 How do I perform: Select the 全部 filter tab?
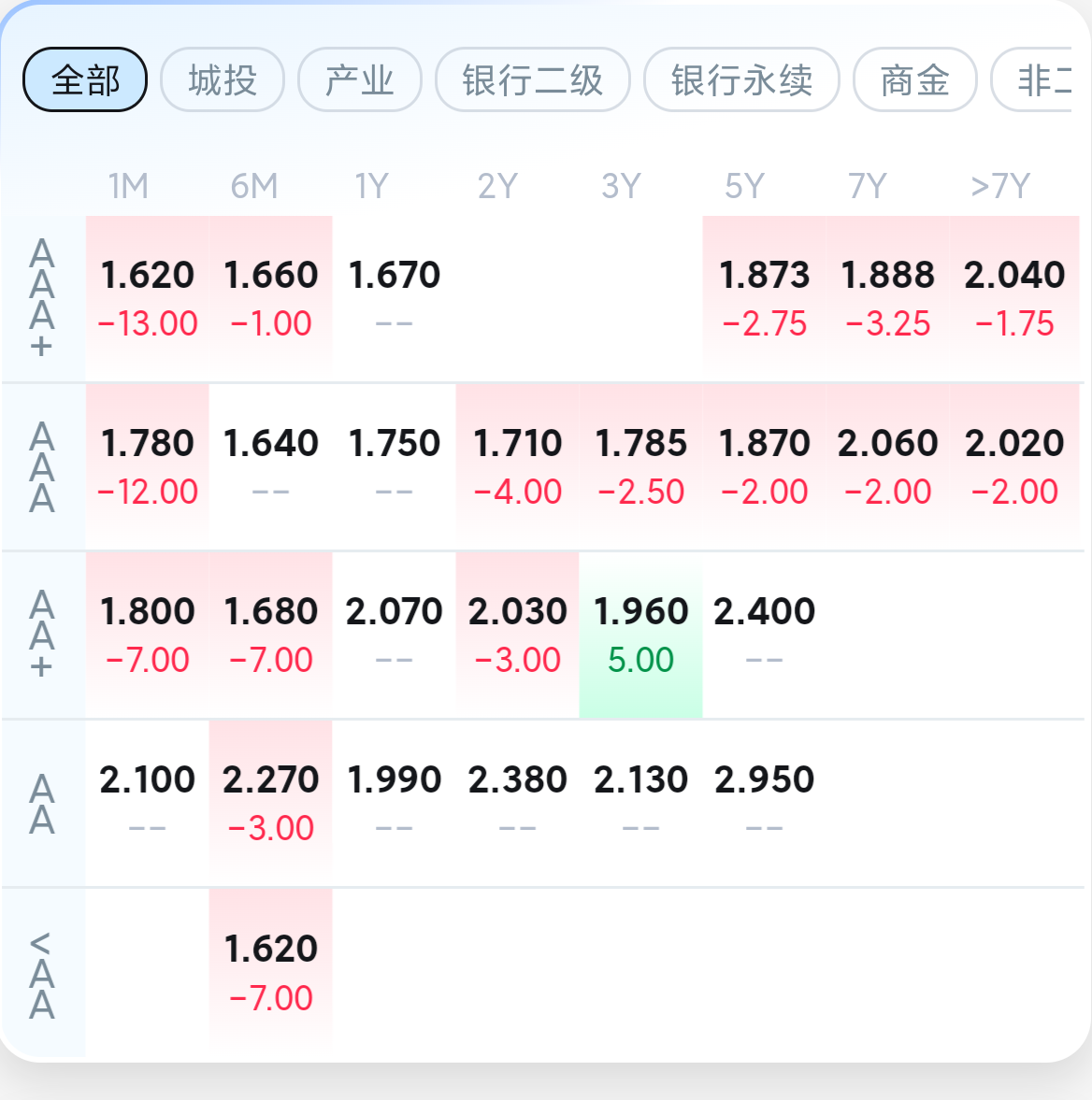click(85, 79)
